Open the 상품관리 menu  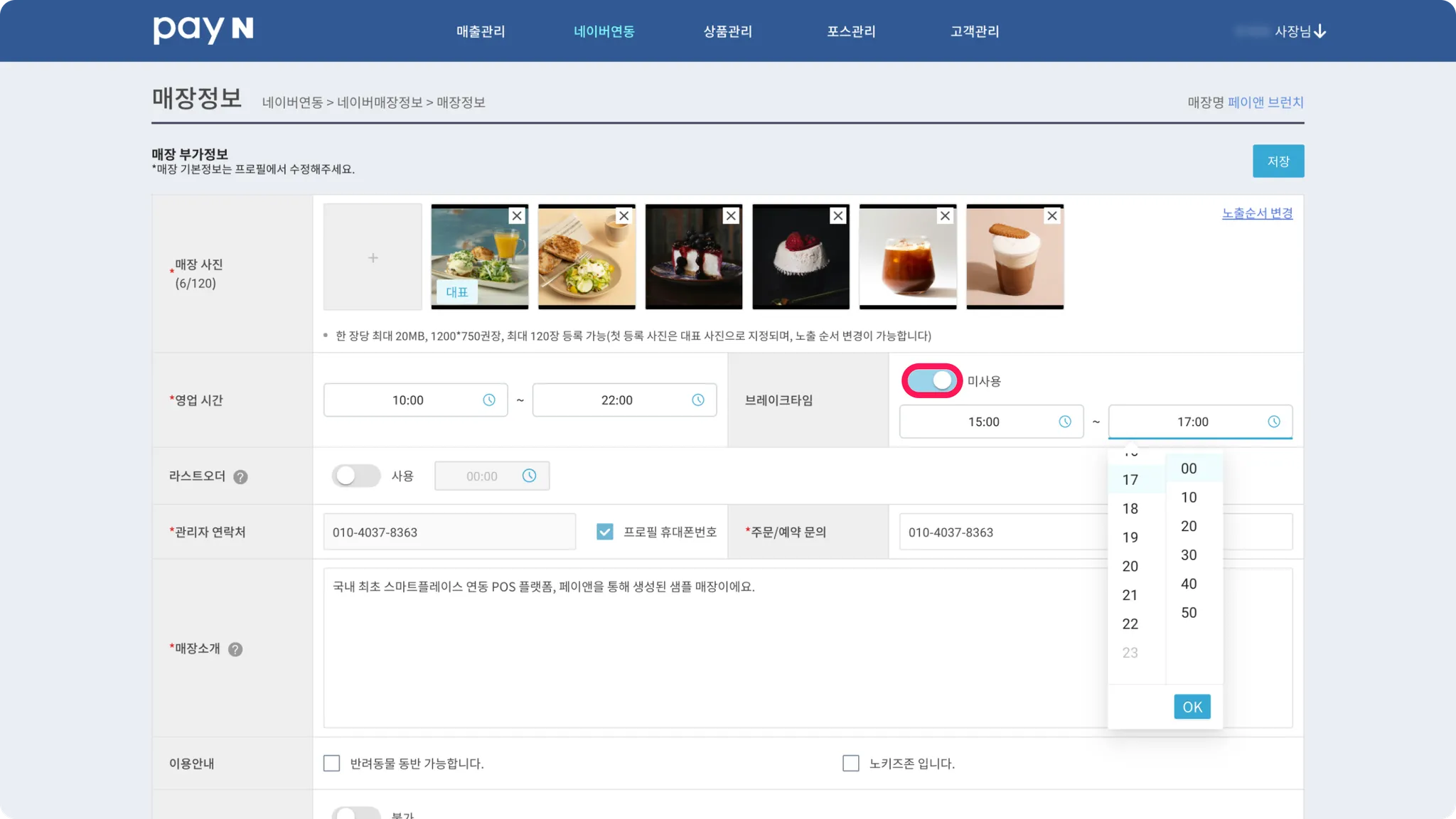[727, 31]
